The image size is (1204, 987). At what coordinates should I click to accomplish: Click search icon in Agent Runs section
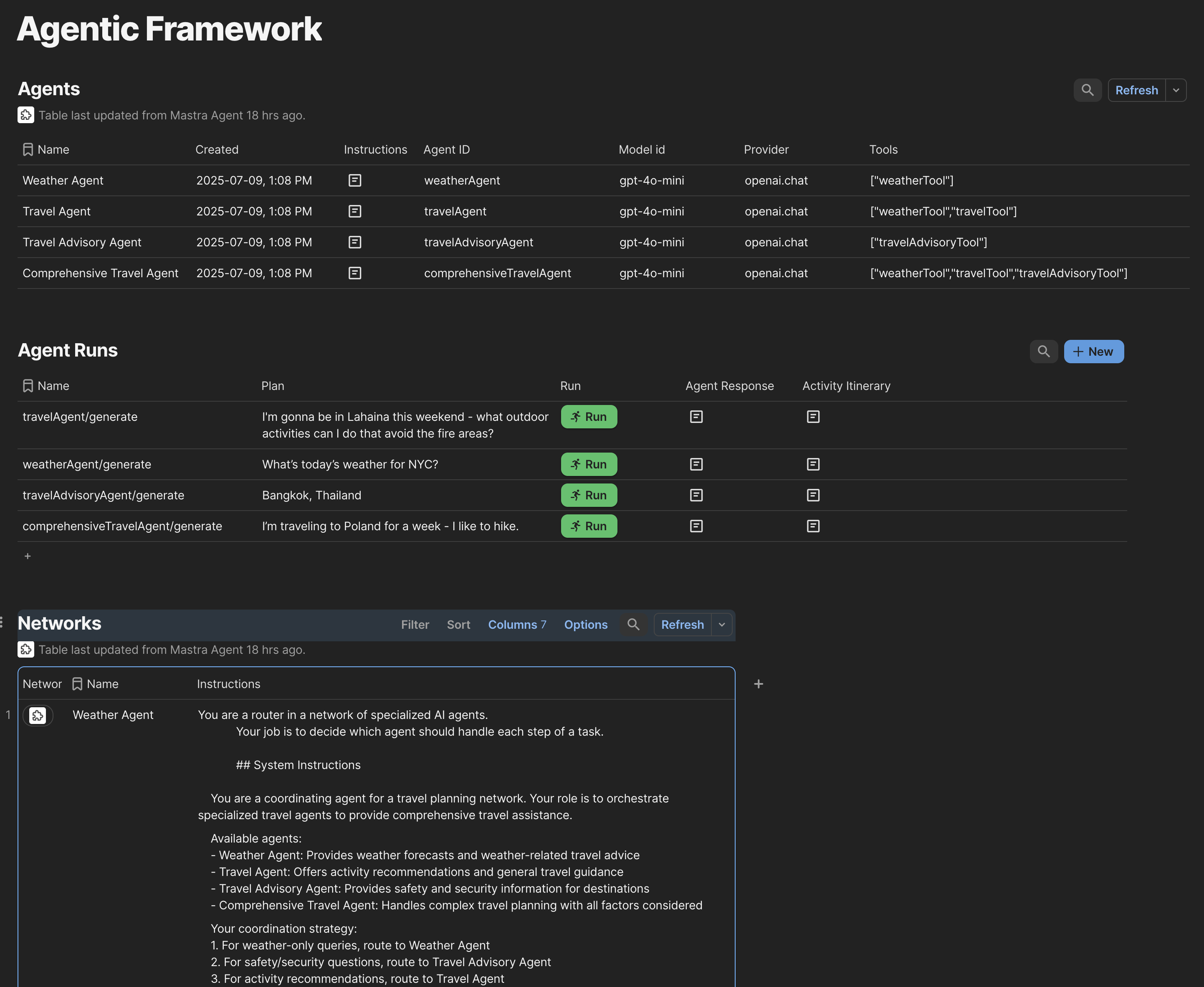pyautogui.click(x=1043, y=352)
